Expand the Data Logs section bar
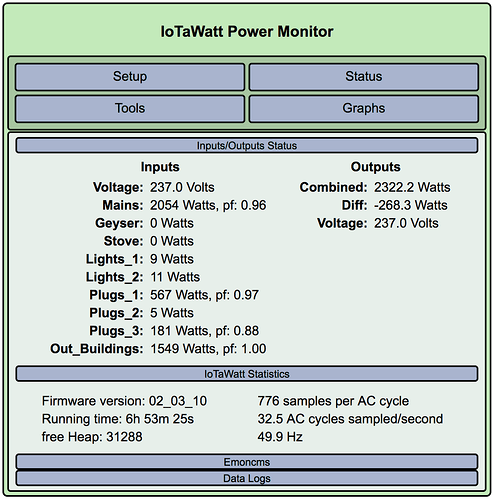Viewport: 493px width, 500px height. click(x=247, y=478)
